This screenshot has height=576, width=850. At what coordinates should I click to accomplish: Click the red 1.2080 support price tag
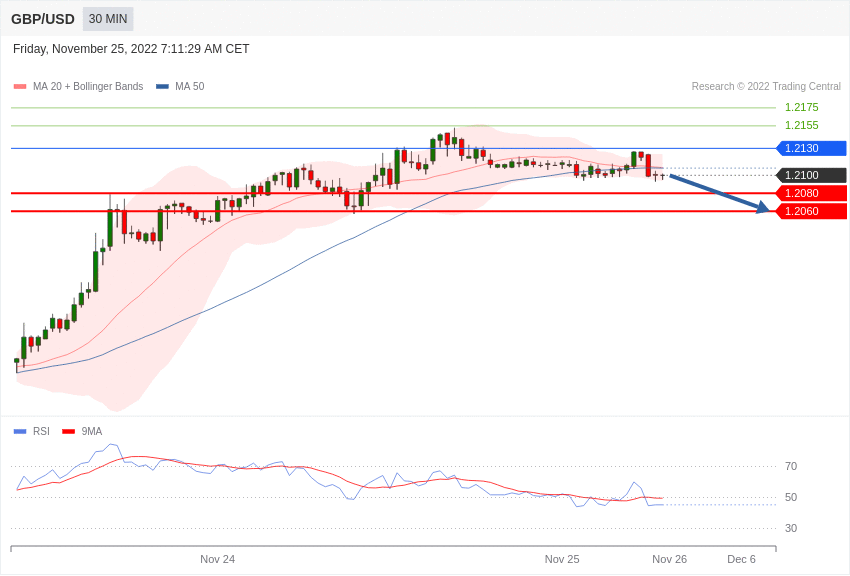point(812,193)
